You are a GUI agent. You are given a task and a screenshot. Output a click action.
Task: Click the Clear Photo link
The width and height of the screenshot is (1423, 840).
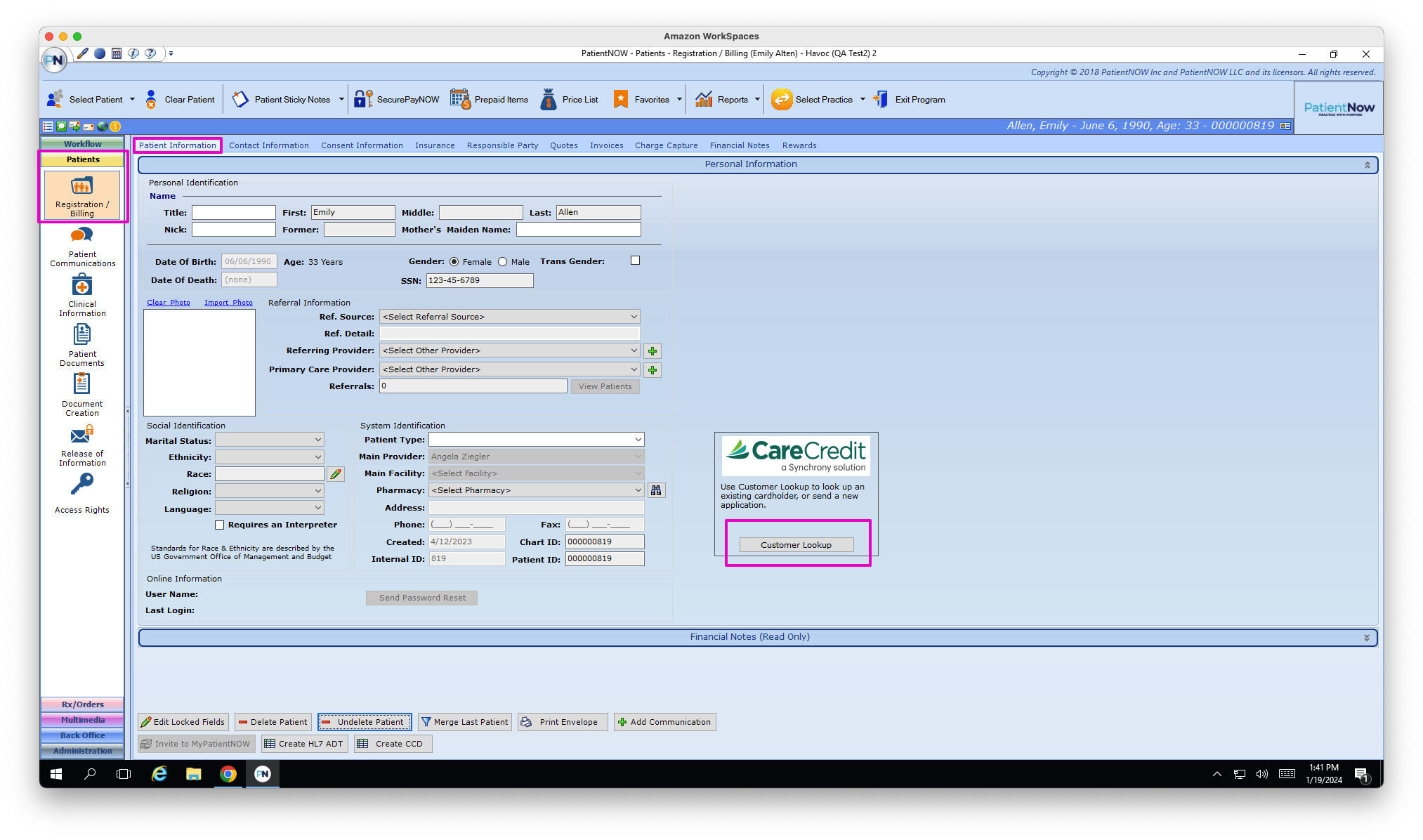[169, 302]
